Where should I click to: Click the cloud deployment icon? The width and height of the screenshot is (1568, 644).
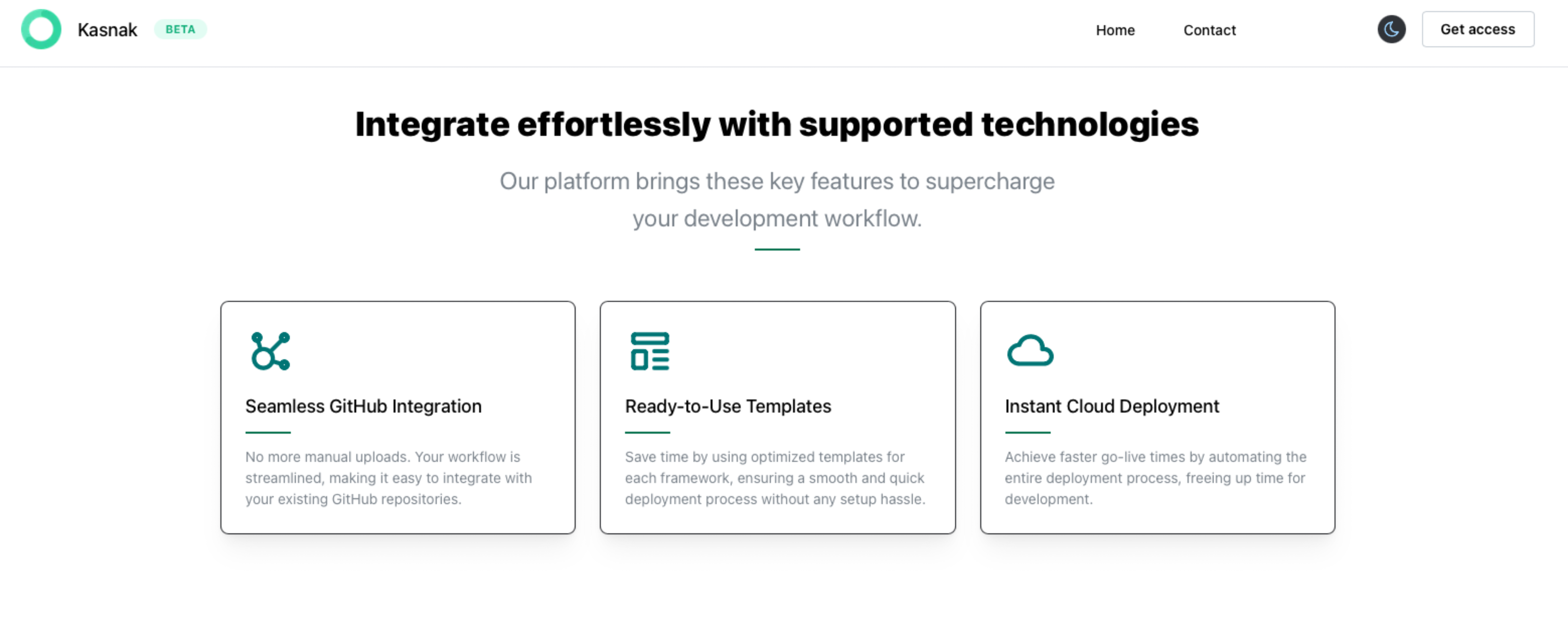(1030, 350)
